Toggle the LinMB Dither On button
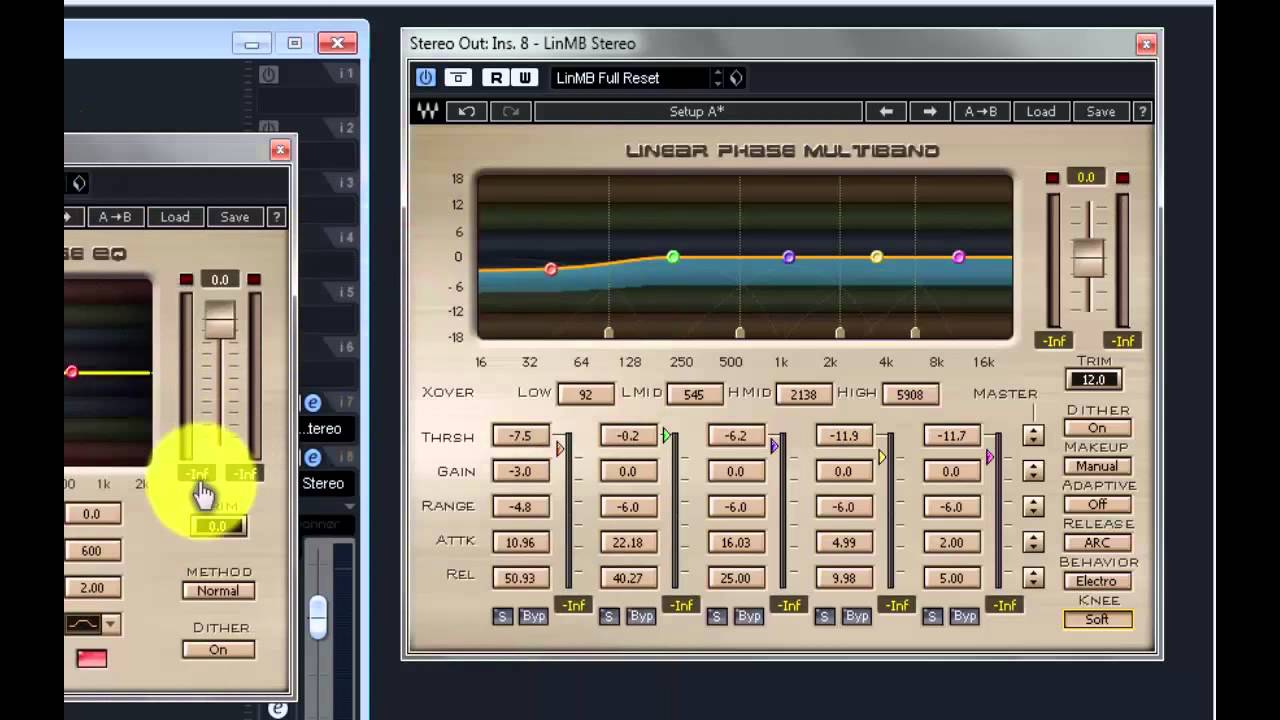 (x=1097, y=428)
